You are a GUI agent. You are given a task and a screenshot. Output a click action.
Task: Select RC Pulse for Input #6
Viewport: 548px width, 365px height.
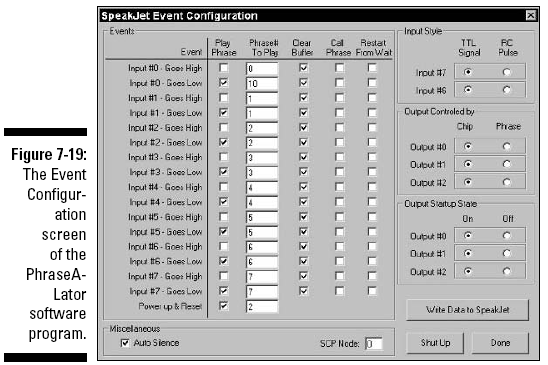[x=506, y=90]
